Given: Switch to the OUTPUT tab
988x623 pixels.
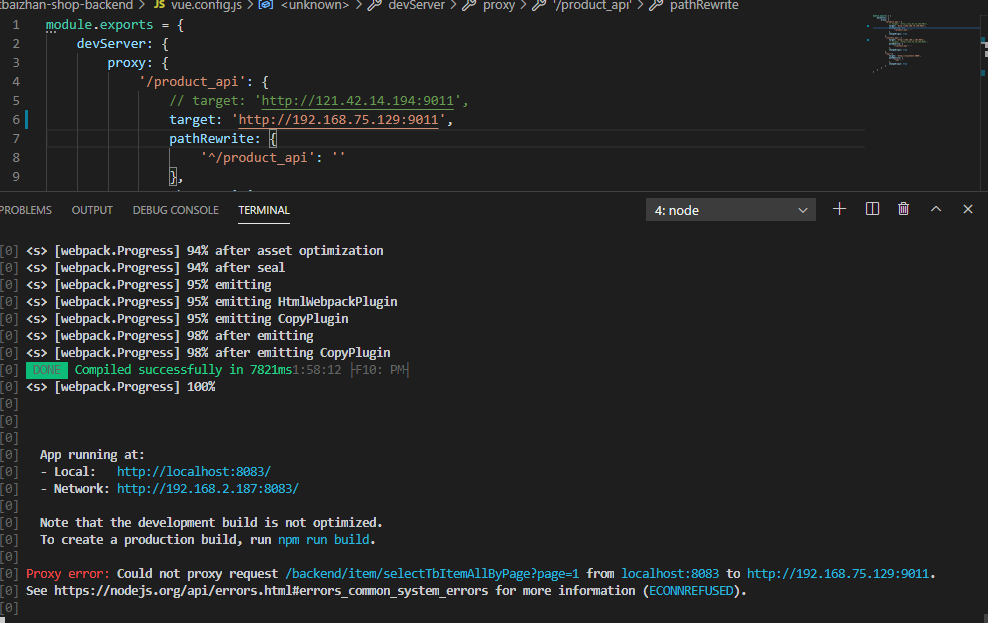Looking at the screenshot, I should [92, 210].
